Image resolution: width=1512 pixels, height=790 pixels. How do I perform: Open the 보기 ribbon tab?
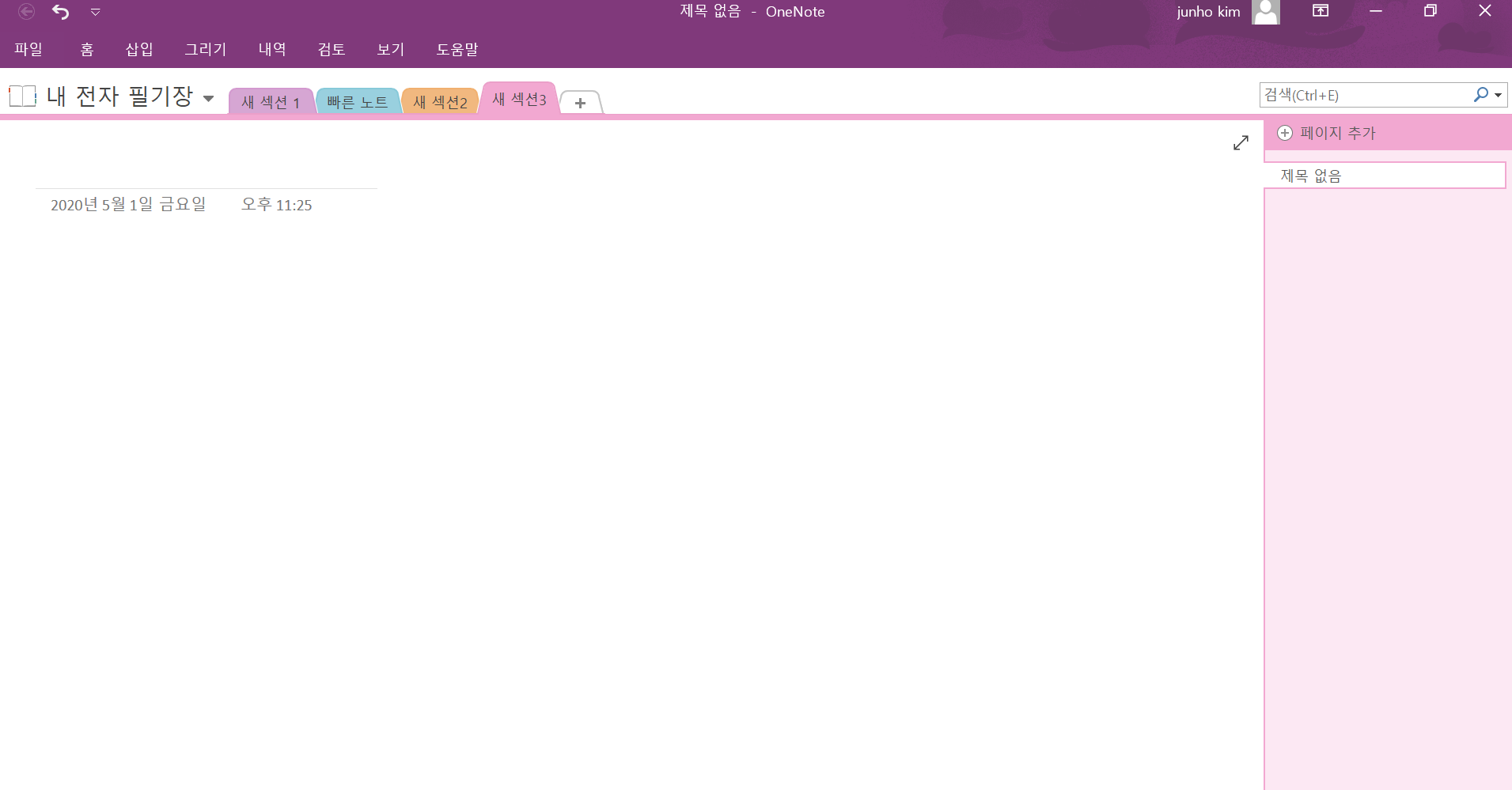click(391, 49)
